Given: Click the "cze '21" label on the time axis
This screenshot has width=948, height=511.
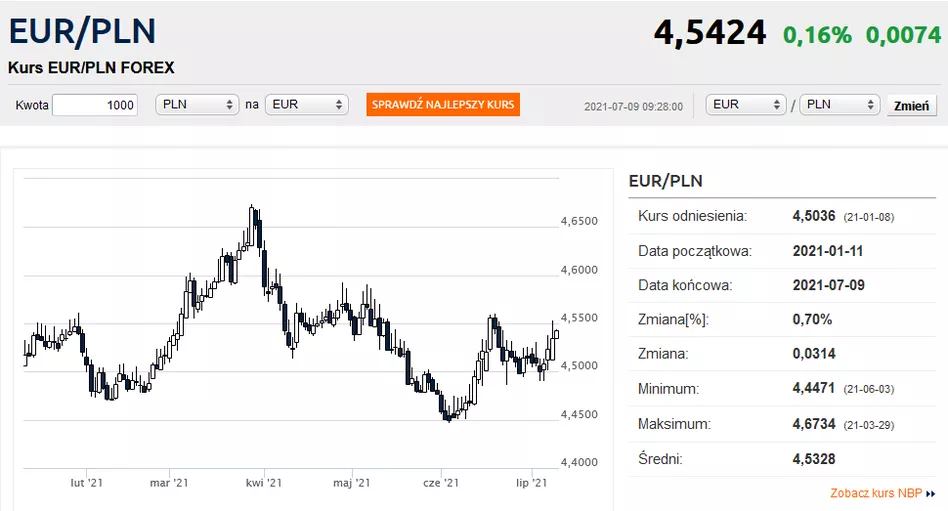Looking at the screenshot, I should coord(440,483).
